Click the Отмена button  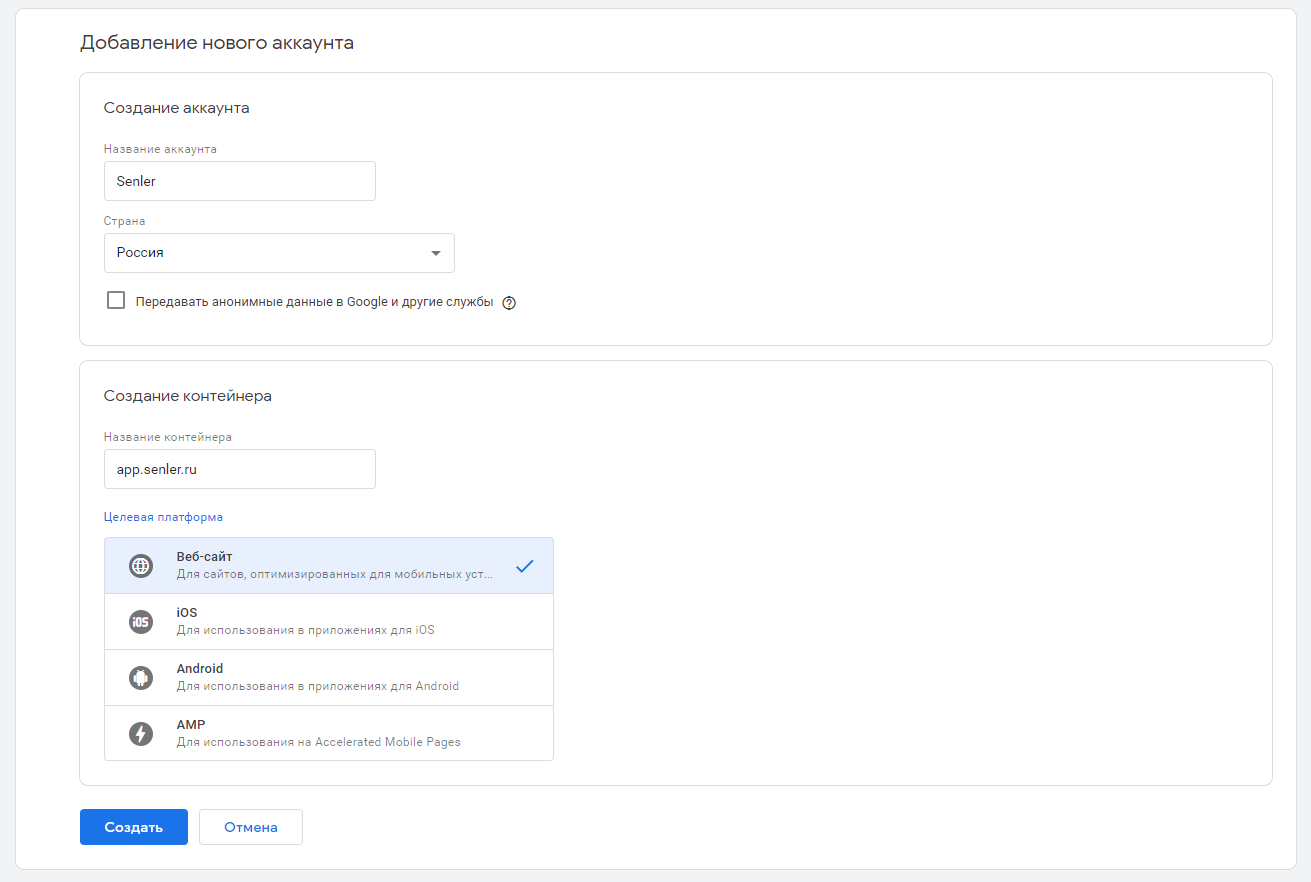(251, 827)
